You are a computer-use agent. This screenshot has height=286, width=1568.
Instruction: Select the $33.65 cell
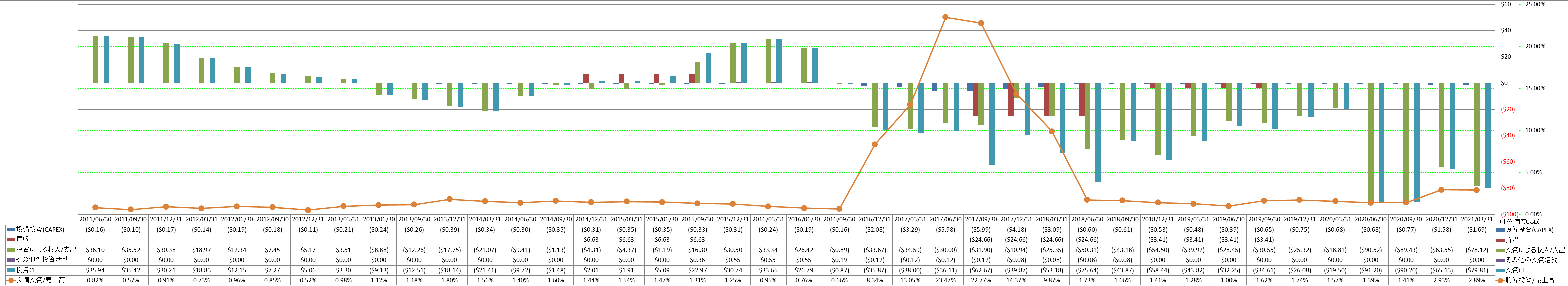768,270
